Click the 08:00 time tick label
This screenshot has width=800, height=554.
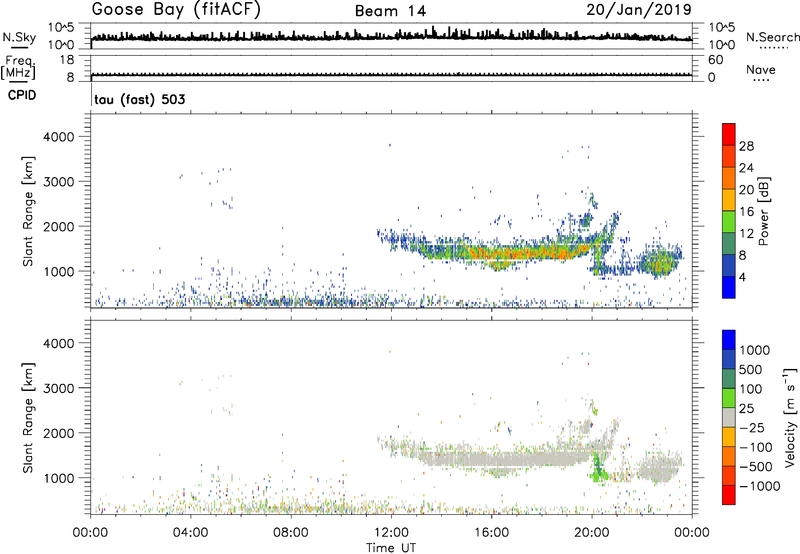[x=291, y=533]
